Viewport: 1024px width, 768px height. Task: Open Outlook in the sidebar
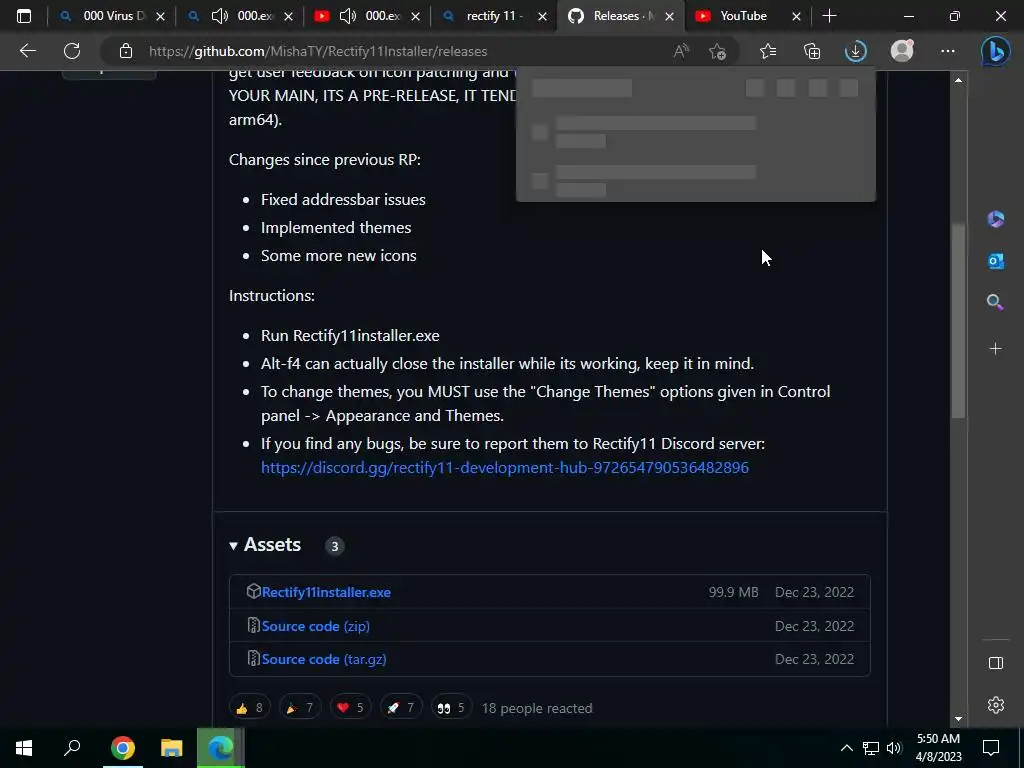(x=995, y=261)
